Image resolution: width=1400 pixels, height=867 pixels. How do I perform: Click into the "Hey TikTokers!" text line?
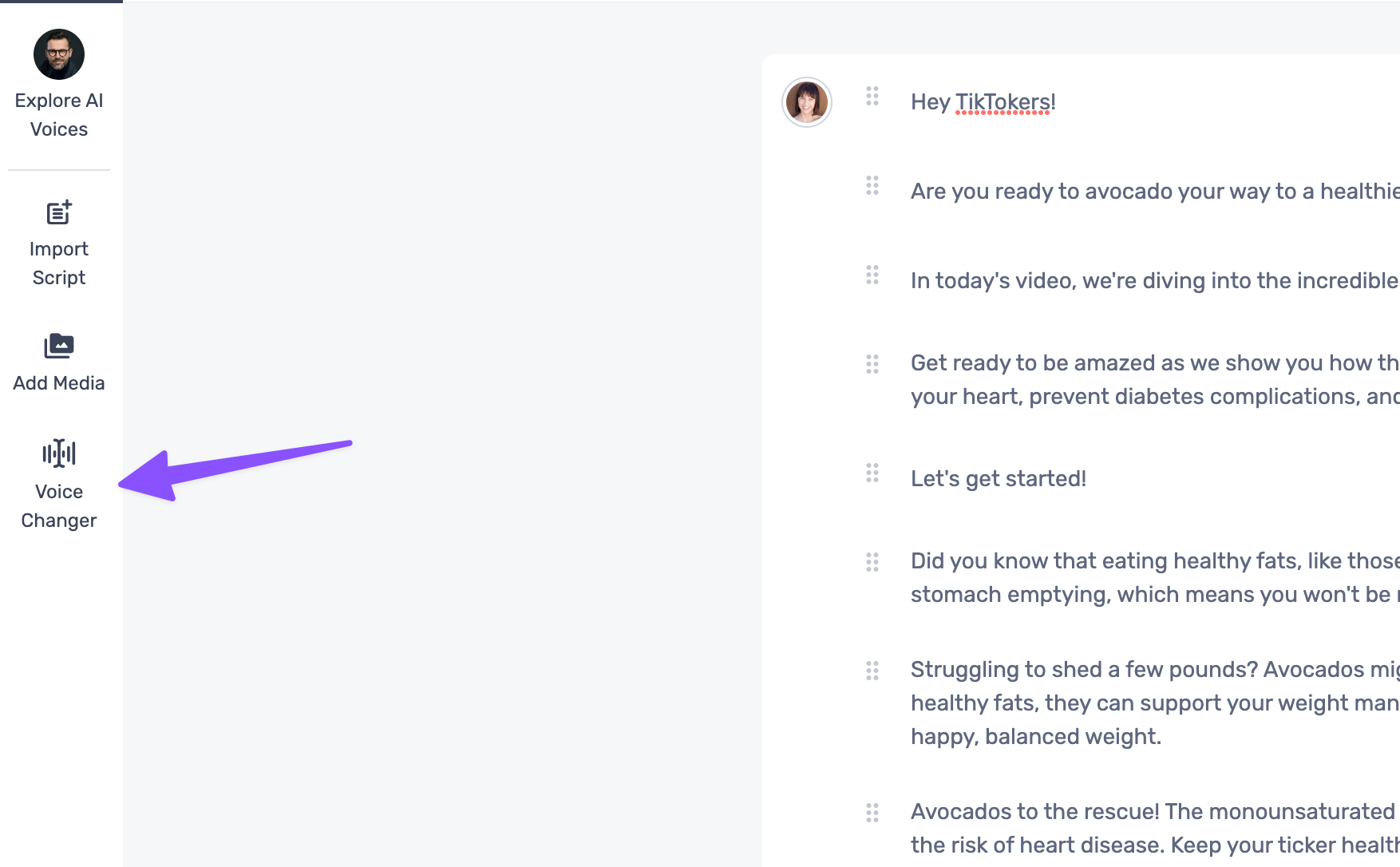(983, 102)
